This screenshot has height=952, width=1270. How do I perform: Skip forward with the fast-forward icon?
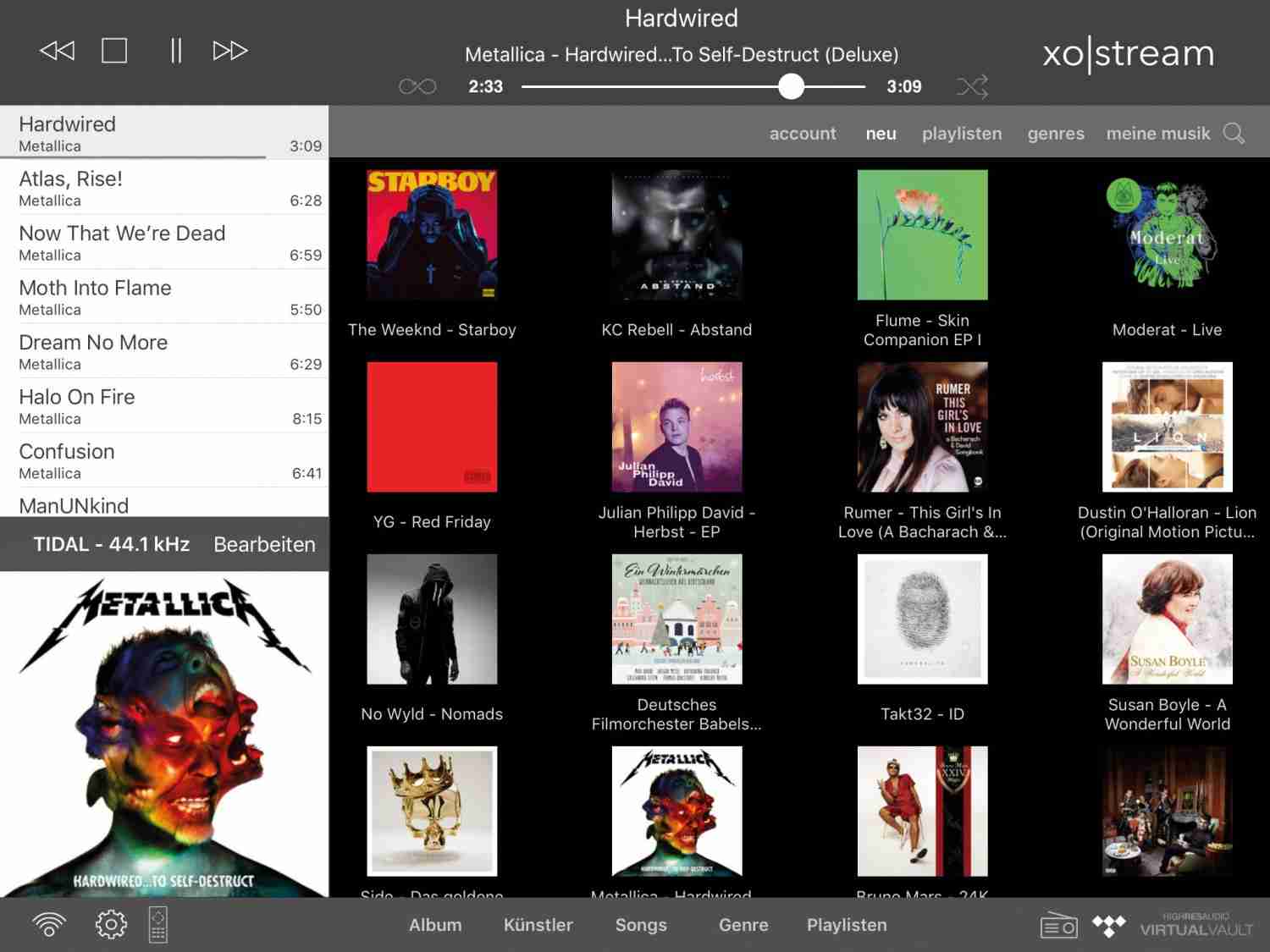(x=230, y=51)
